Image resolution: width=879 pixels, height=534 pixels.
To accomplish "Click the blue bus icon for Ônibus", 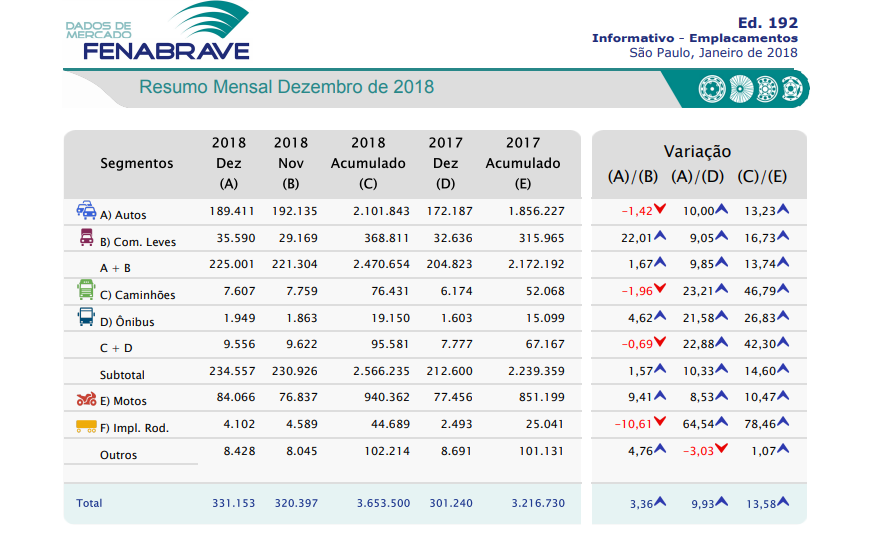I will pos(86,317).
